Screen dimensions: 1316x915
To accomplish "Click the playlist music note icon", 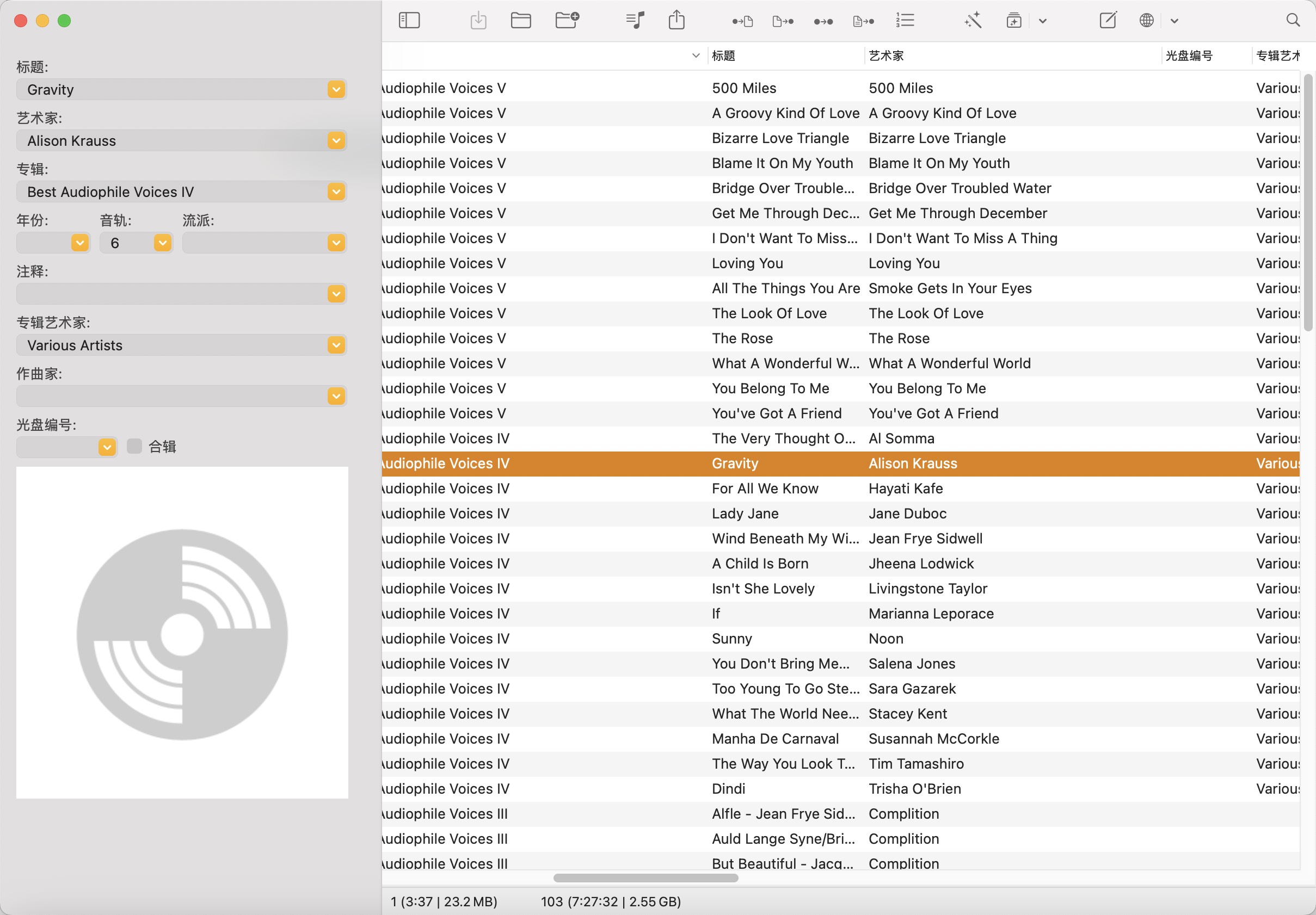I will point(635,21).
